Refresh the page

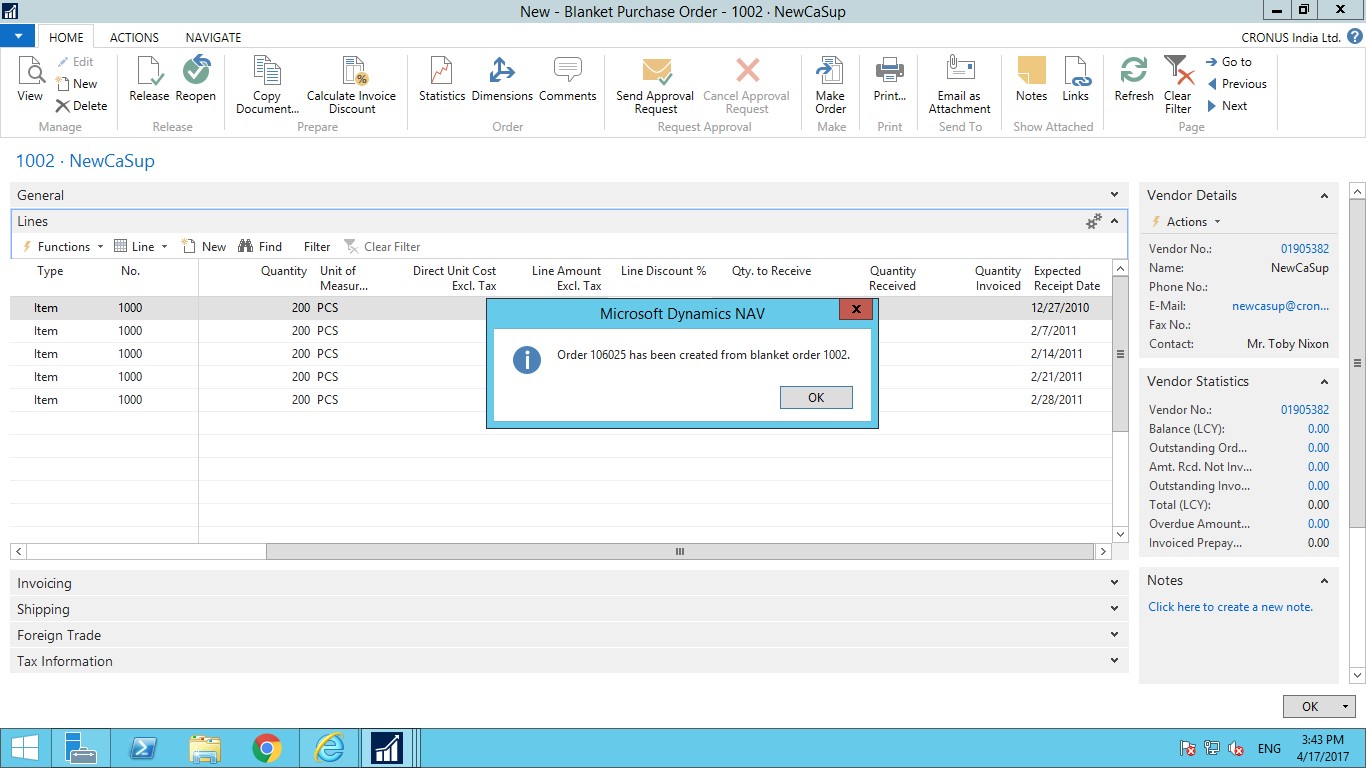(1134, 79)
